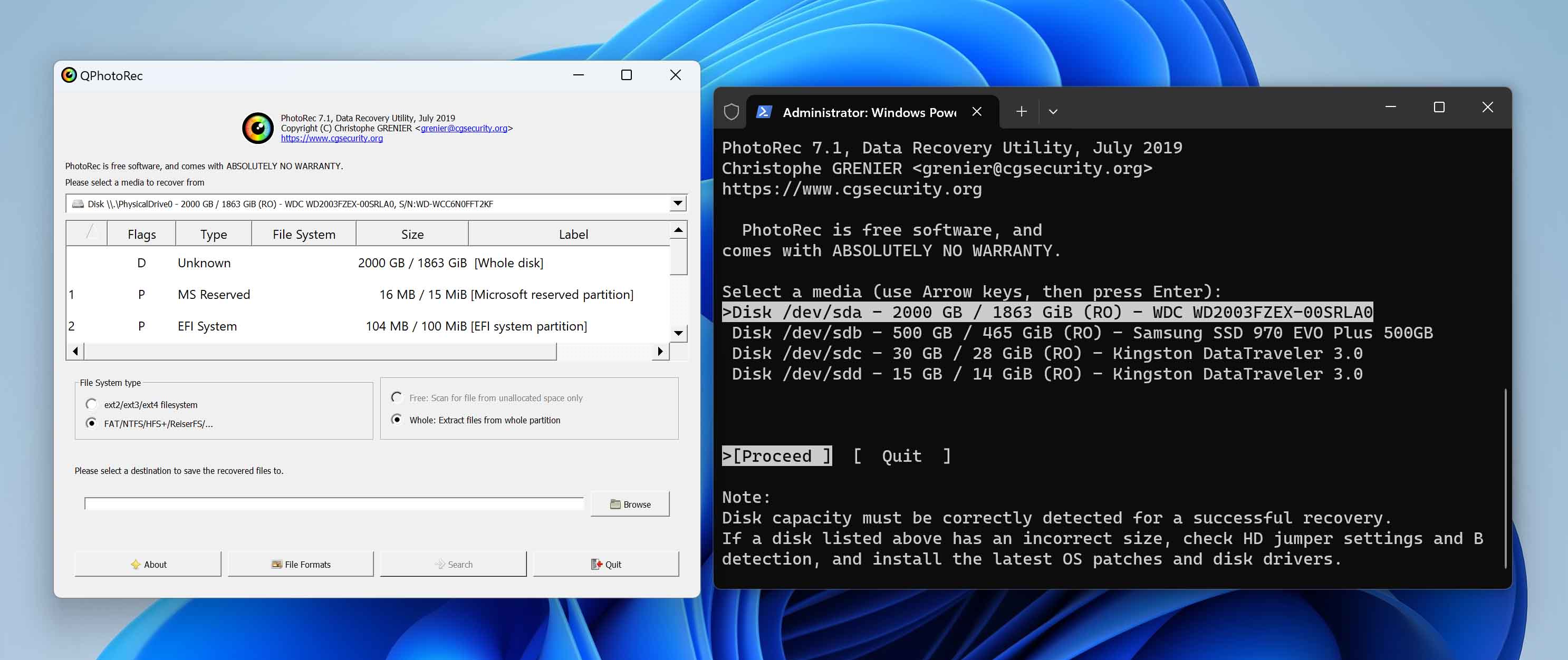The height and width of the screenshot is (660, 1568).
Task: Click partition table scroll up arrow
Action: click(x=679, y=230)
